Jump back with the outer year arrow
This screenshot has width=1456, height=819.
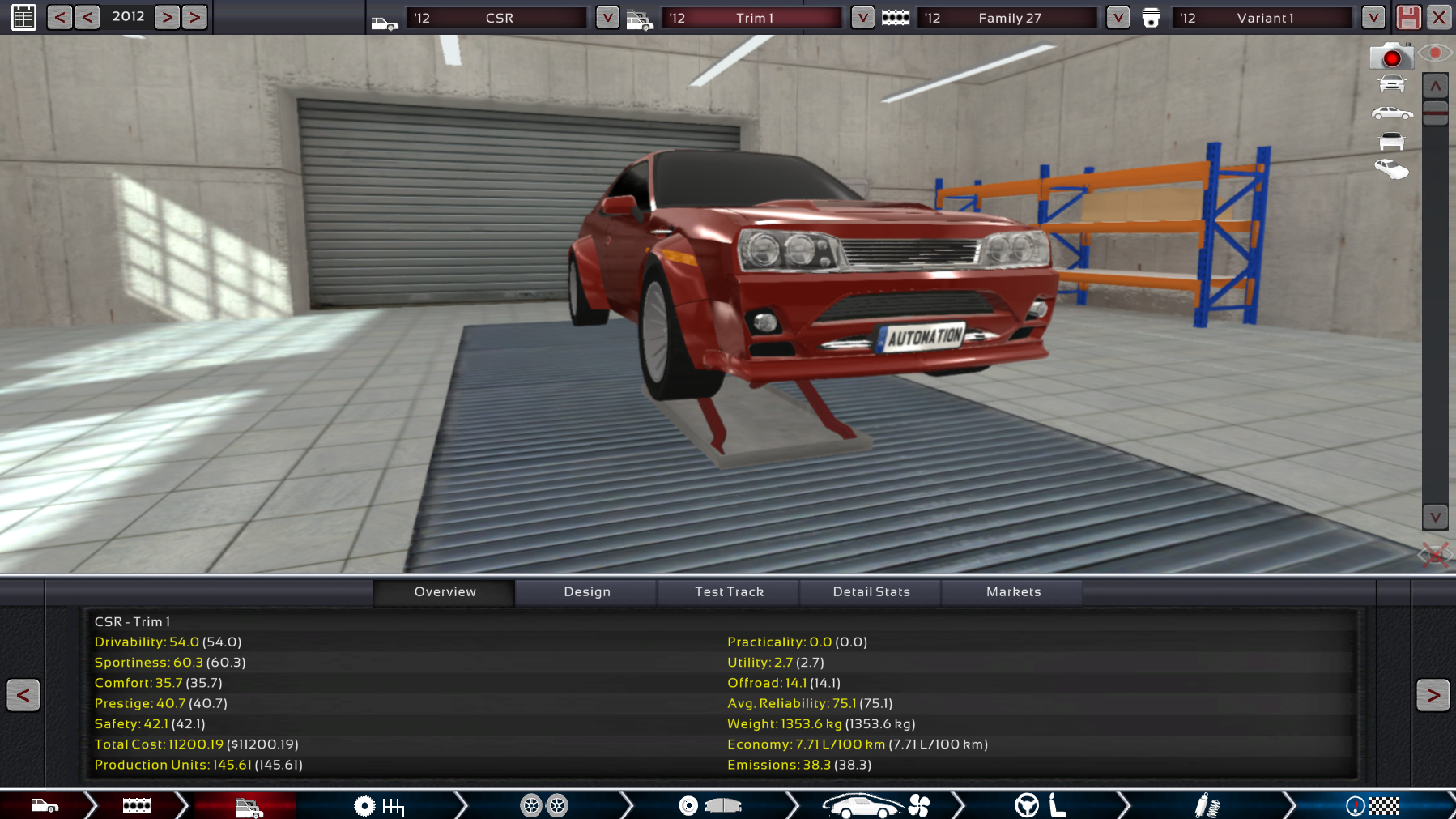(x=60, y=17)
